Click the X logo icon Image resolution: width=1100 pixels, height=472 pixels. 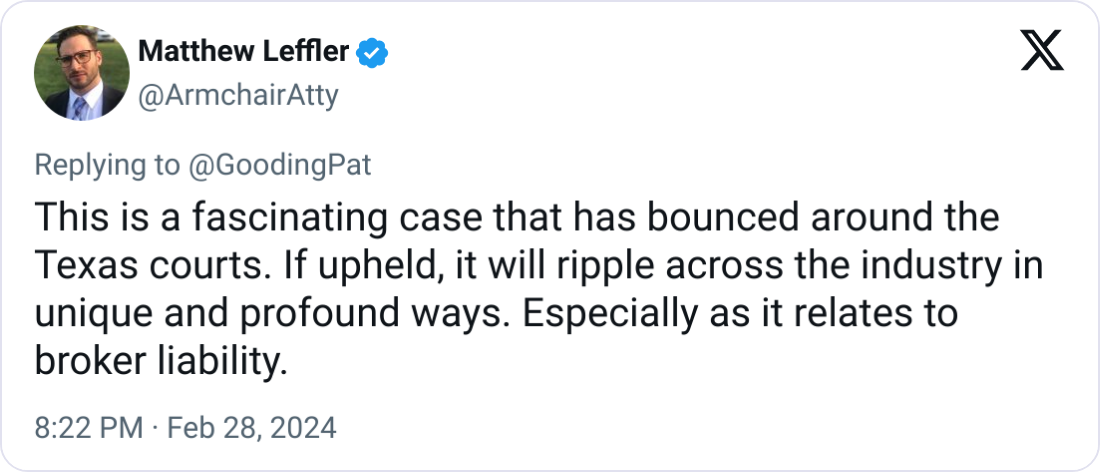pyautogui.click(x=1042, y=50)
